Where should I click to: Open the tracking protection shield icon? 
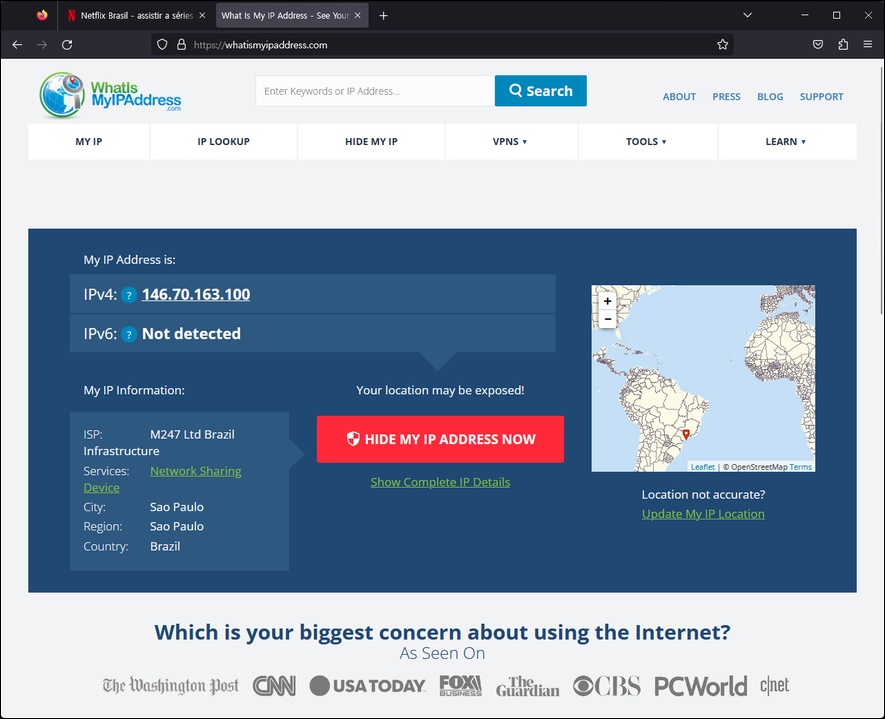click(x=162, y=45)
